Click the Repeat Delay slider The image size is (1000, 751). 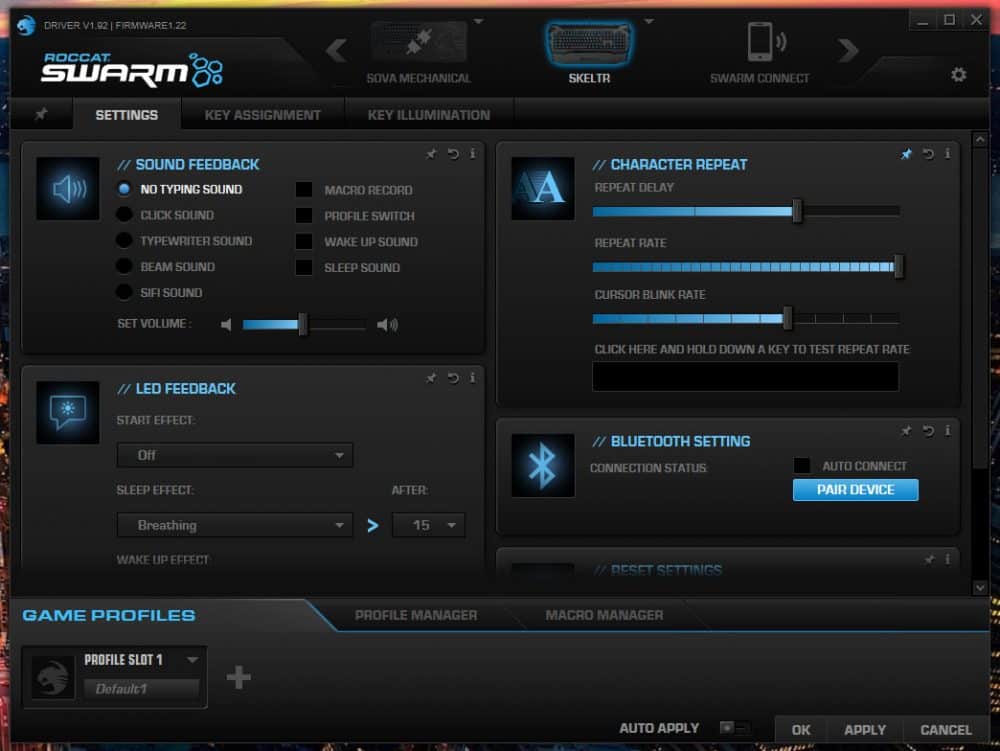pyautogui.click(x=746, y=211)
